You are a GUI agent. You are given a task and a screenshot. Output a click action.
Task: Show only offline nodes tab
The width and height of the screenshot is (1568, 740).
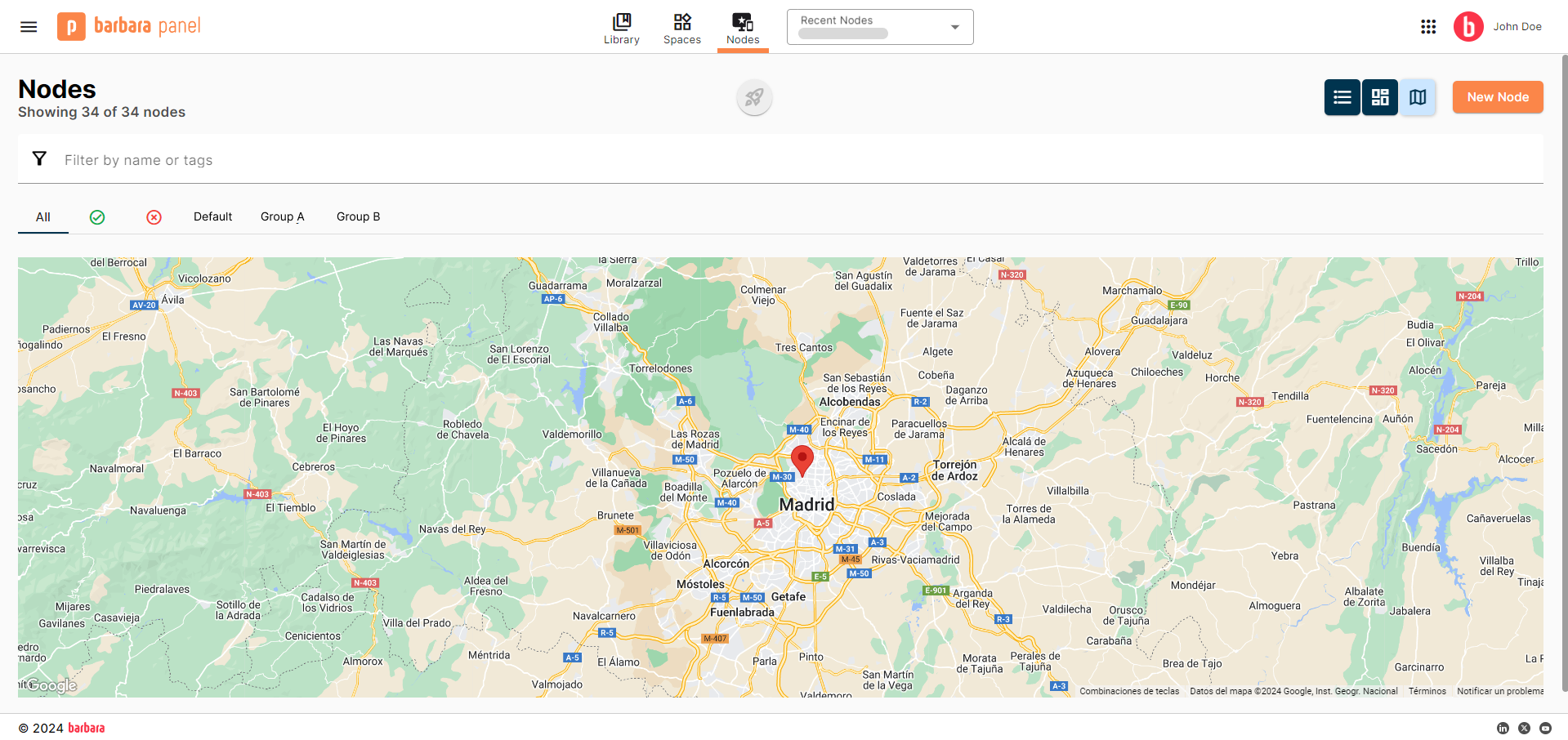click(154, 217)
